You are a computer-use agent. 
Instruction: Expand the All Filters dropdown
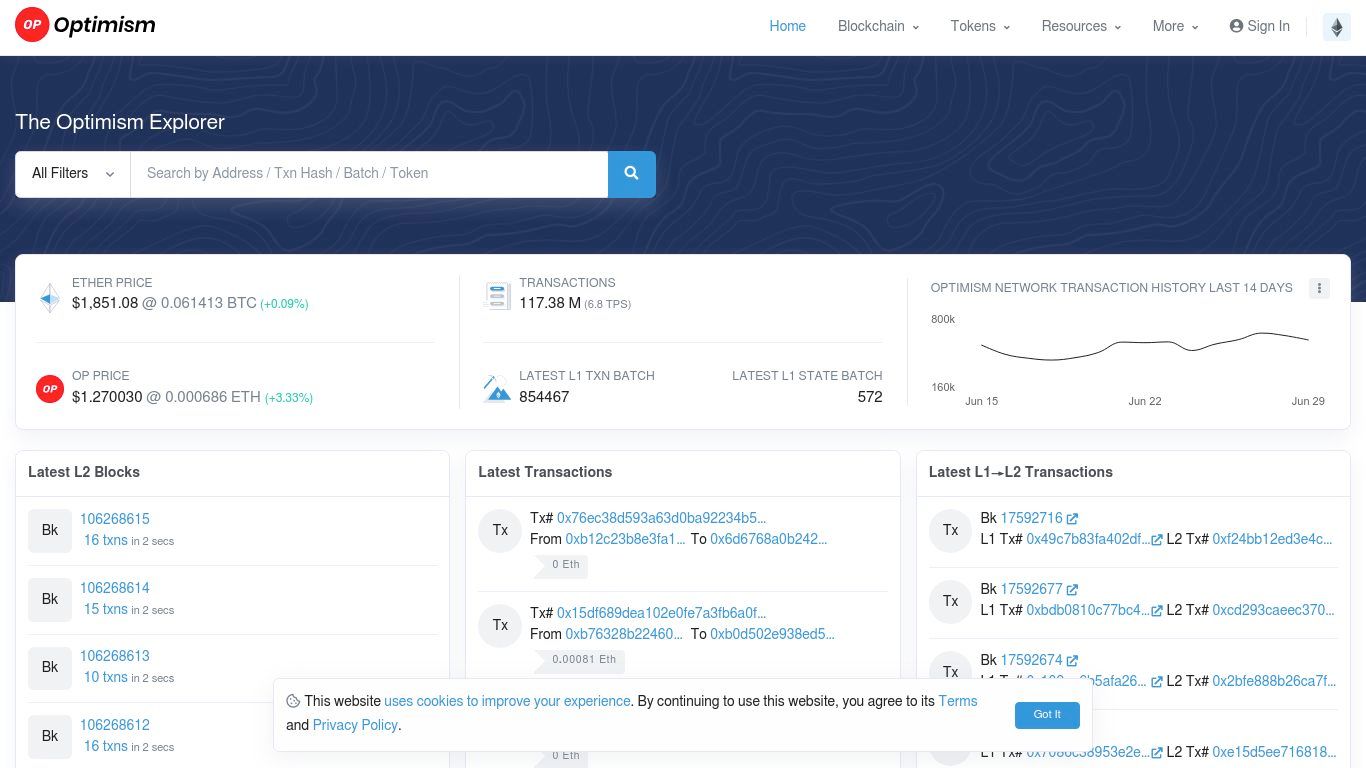tap(73, 174)
